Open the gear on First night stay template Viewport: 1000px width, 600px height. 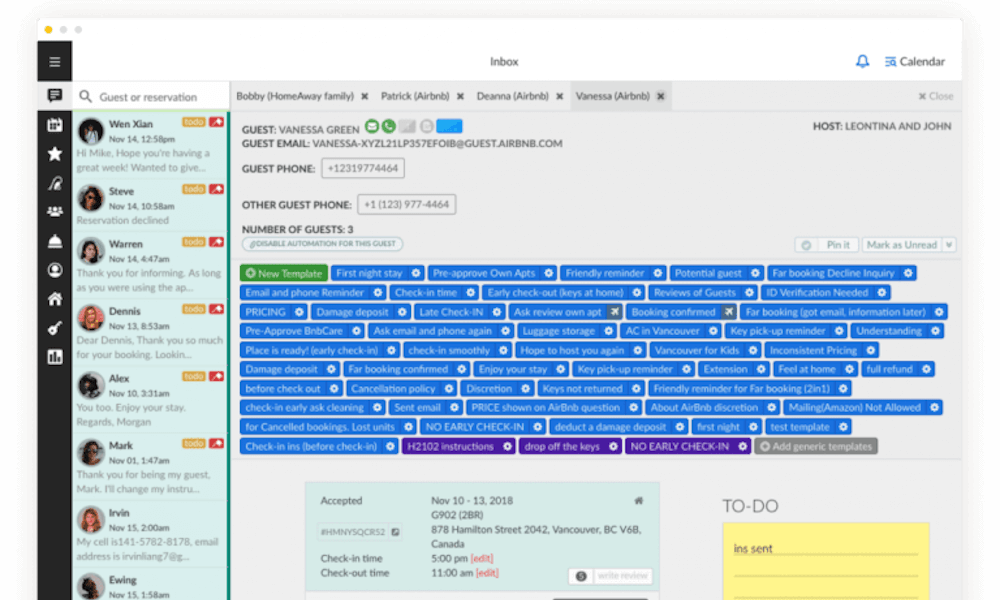[x=416, y=273]
